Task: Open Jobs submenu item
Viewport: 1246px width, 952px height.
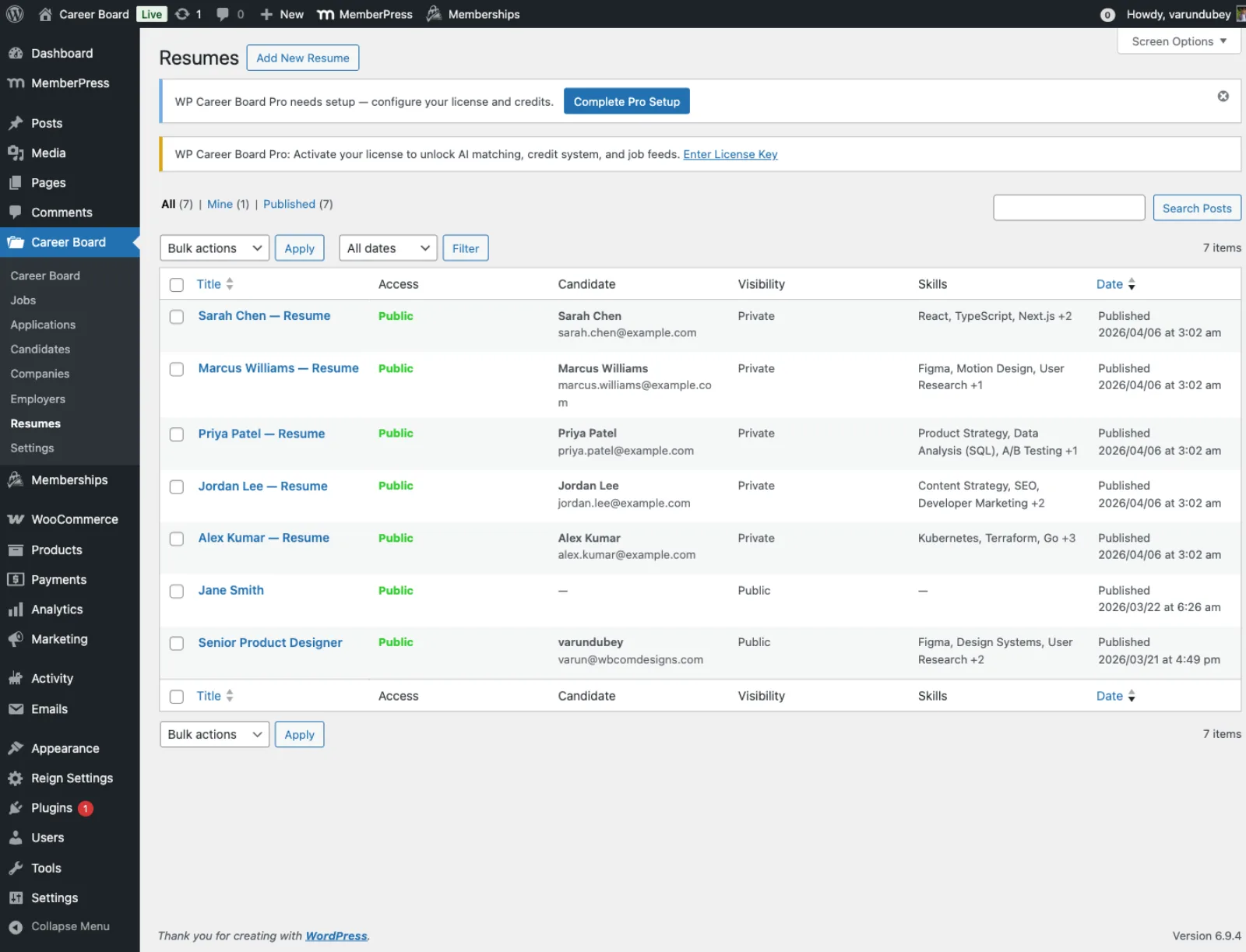Action: [x=23, y=300]
